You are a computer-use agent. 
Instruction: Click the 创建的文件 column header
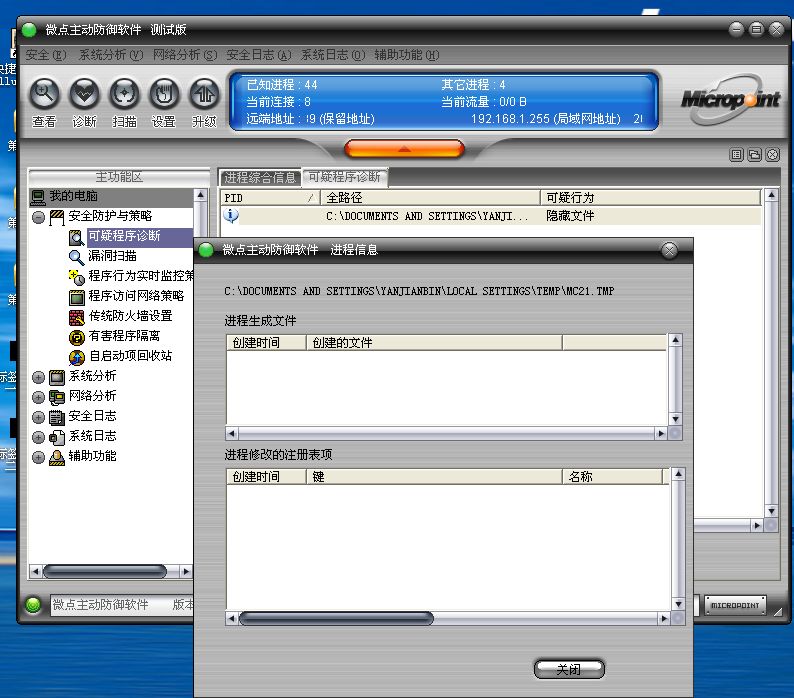434,343
